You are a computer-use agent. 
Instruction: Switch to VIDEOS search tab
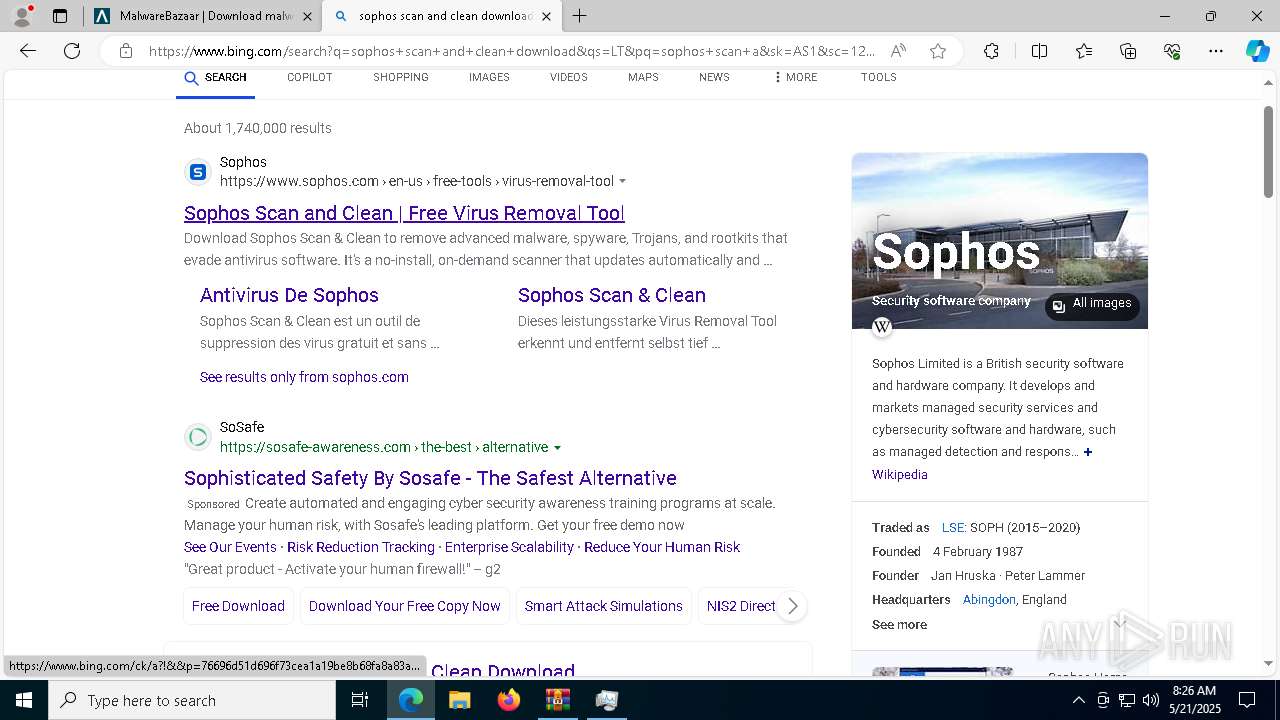click(568, 78)
